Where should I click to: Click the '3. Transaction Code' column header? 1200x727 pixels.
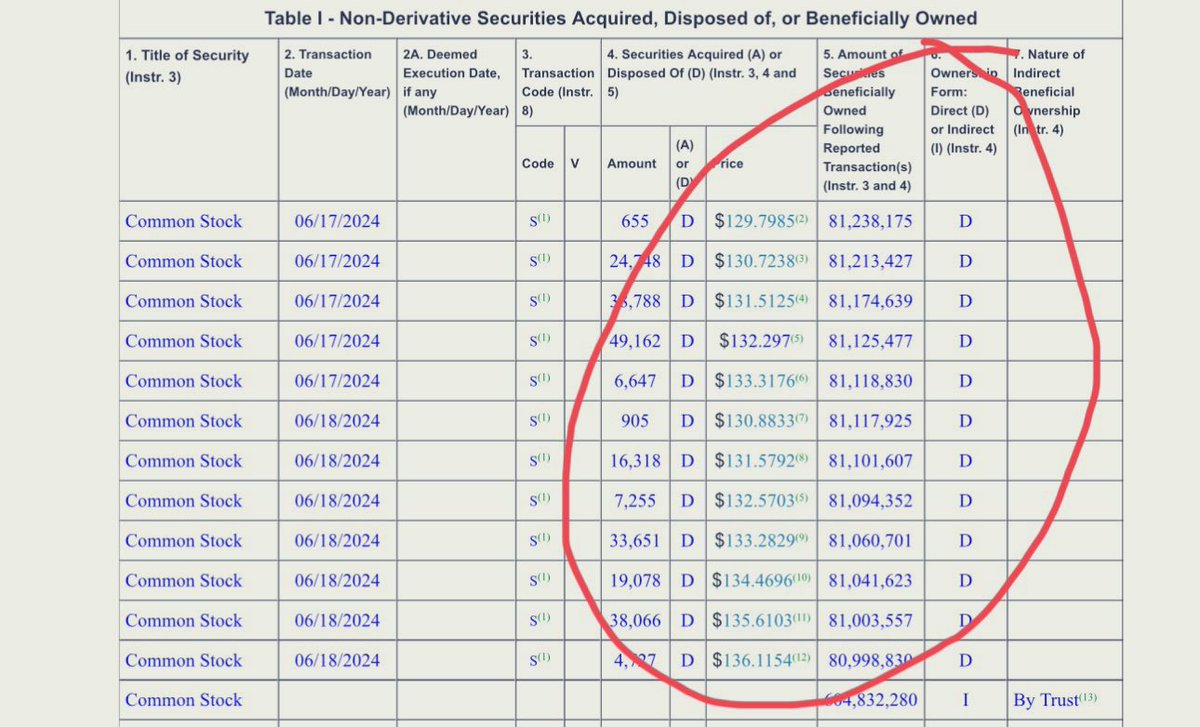558,82
